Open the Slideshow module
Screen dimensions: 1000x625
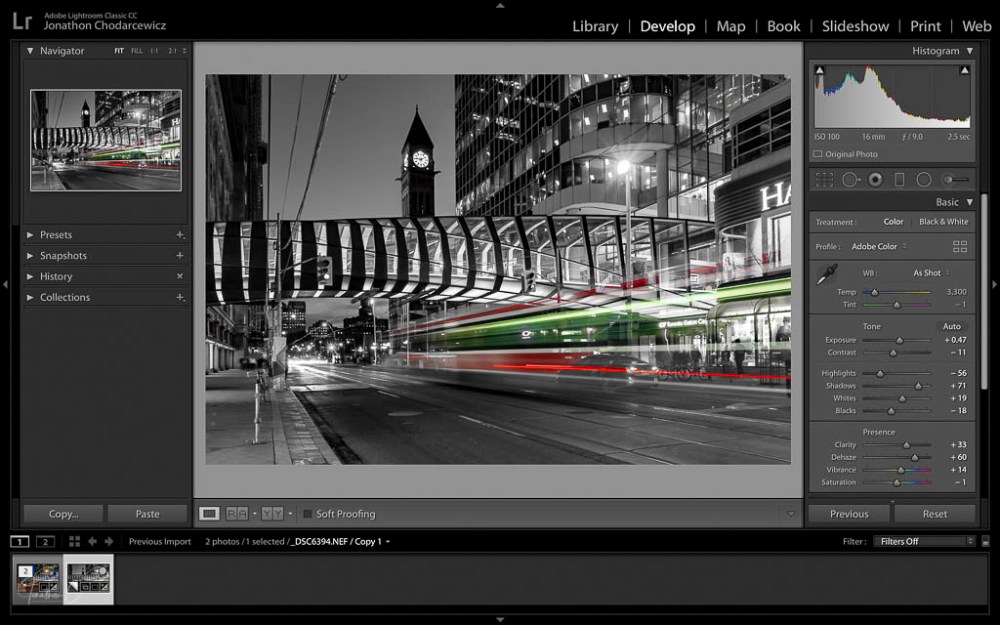[855, 26]
